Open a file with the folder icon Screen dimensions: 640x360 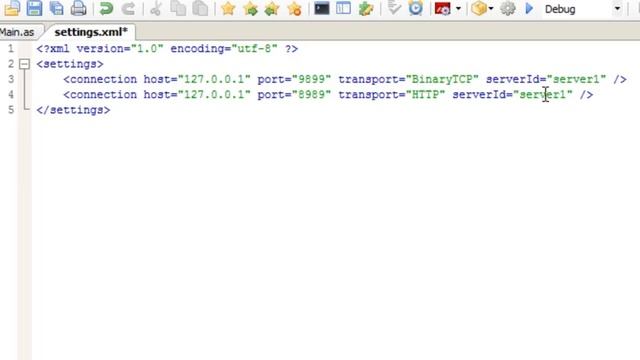click(11, 9)
